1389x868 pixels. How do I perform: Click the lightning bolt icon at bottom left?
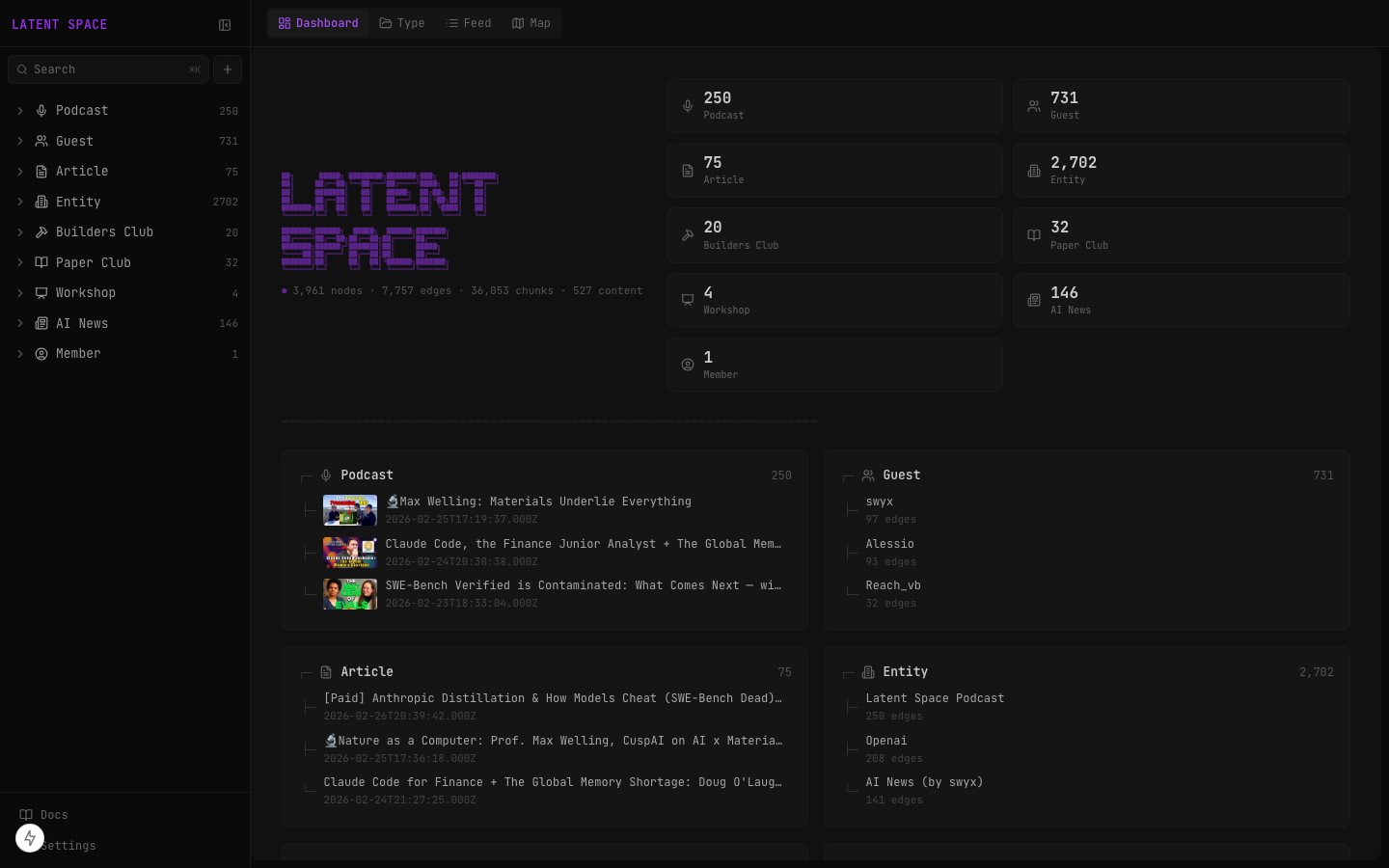pyautogui.click(x=30, y=838)
